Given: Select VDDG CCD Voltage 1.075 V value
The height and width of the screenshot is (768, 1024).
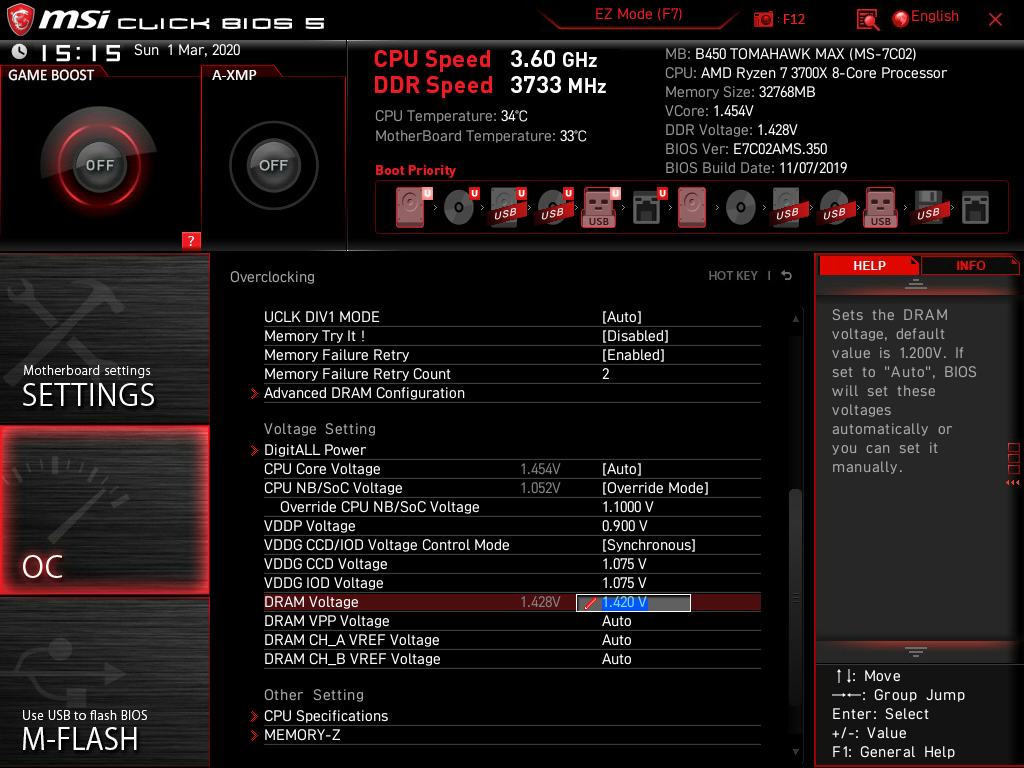Looking at the screenshot, I should (624, 564).
